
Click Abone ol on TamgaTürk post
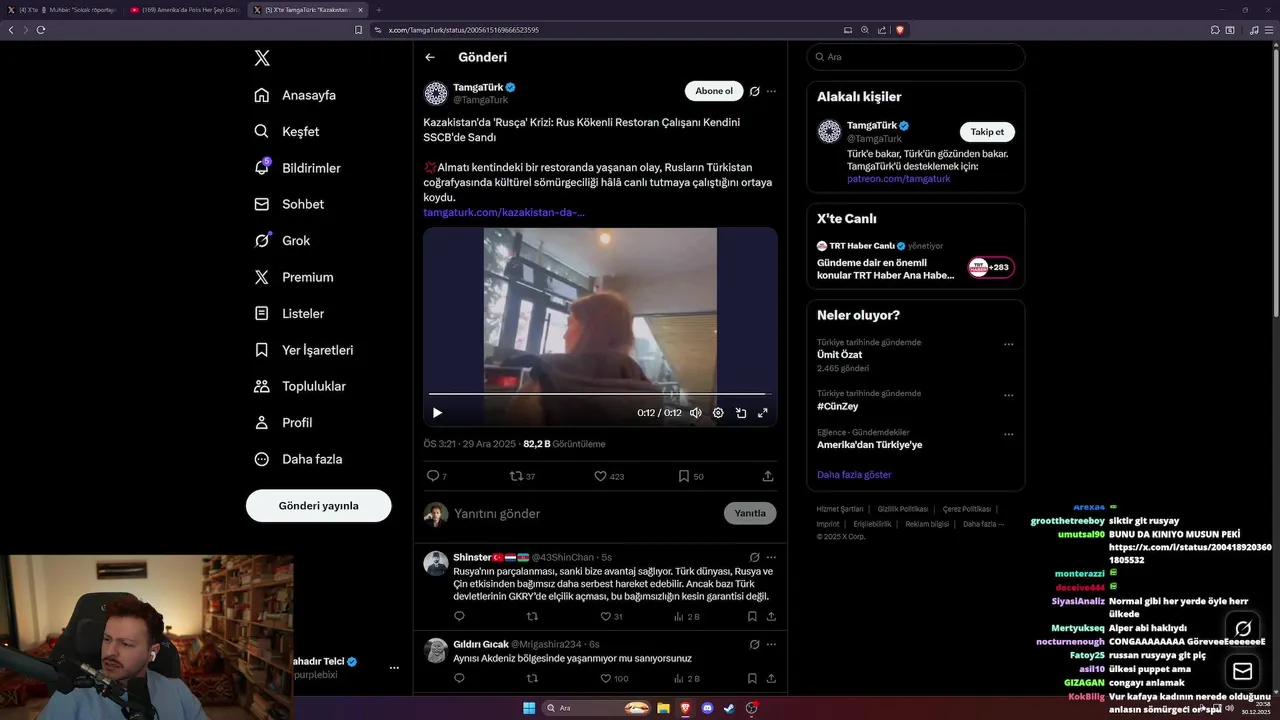(714, 91)
